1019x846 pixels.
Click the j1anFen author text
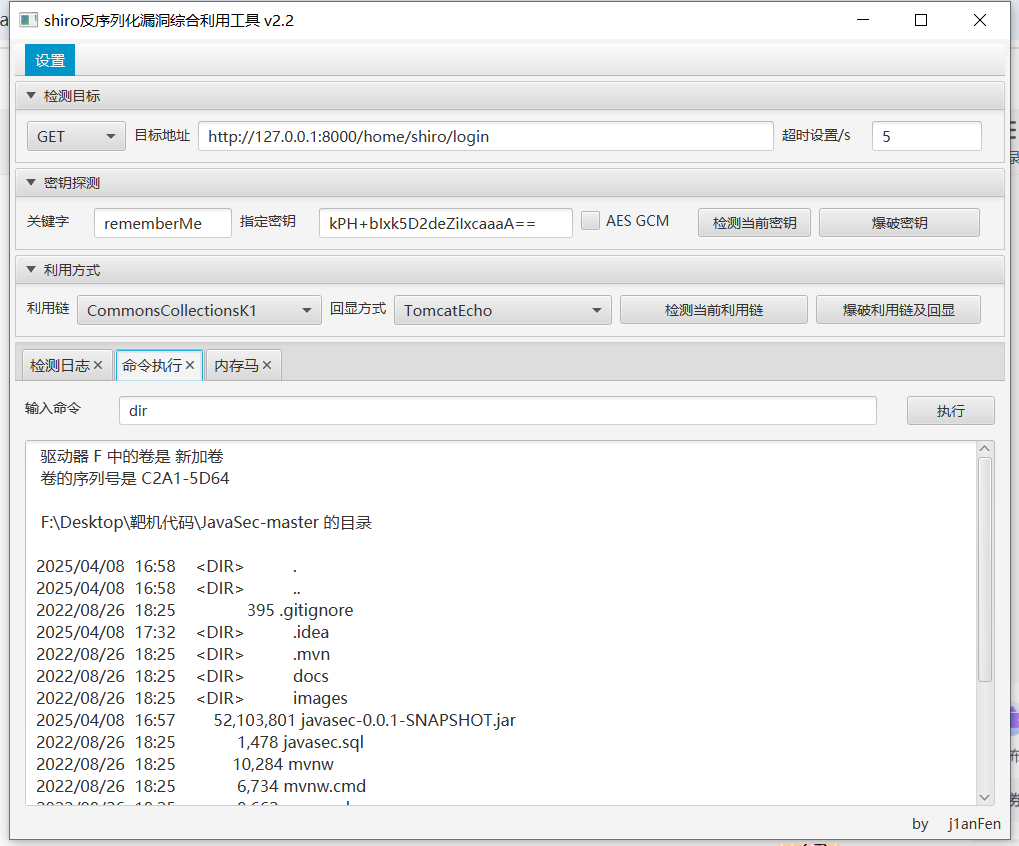(974, 824)
